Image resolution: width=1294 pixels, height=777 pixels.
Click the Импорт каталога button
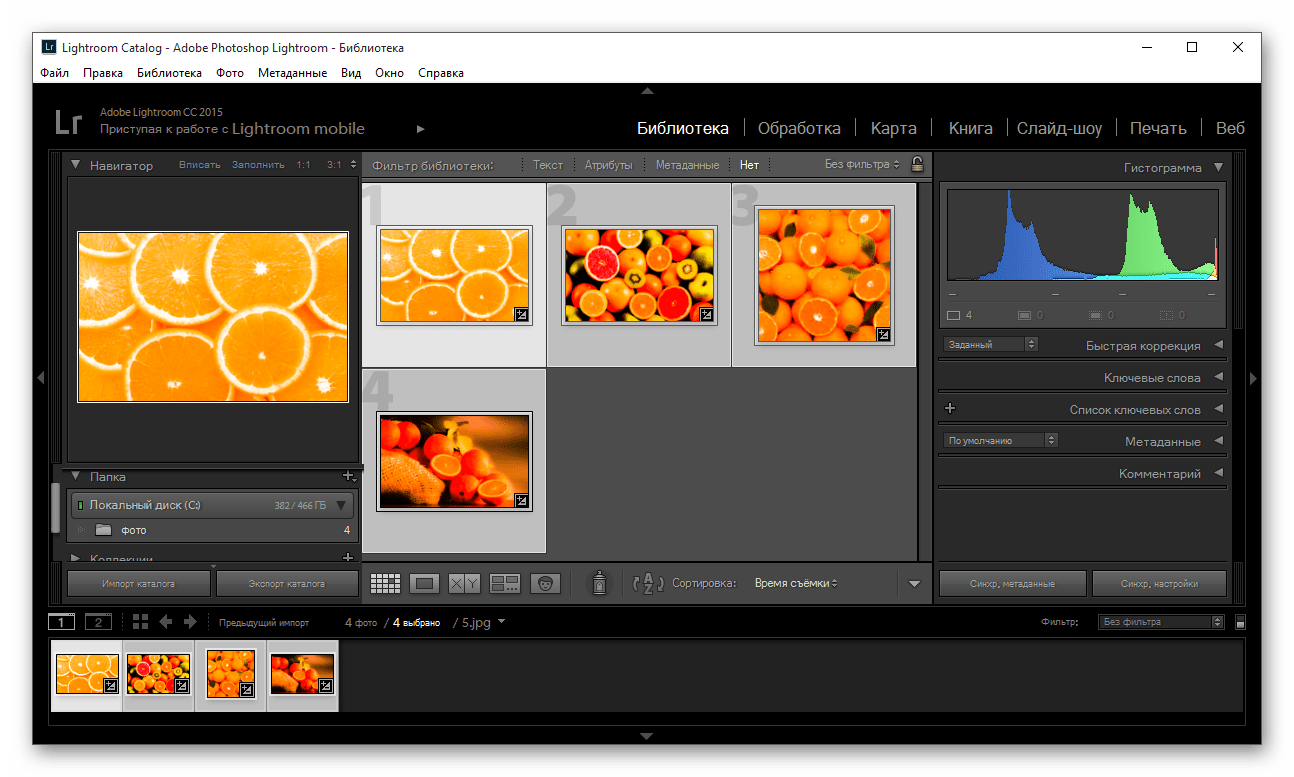click(139, 583)
